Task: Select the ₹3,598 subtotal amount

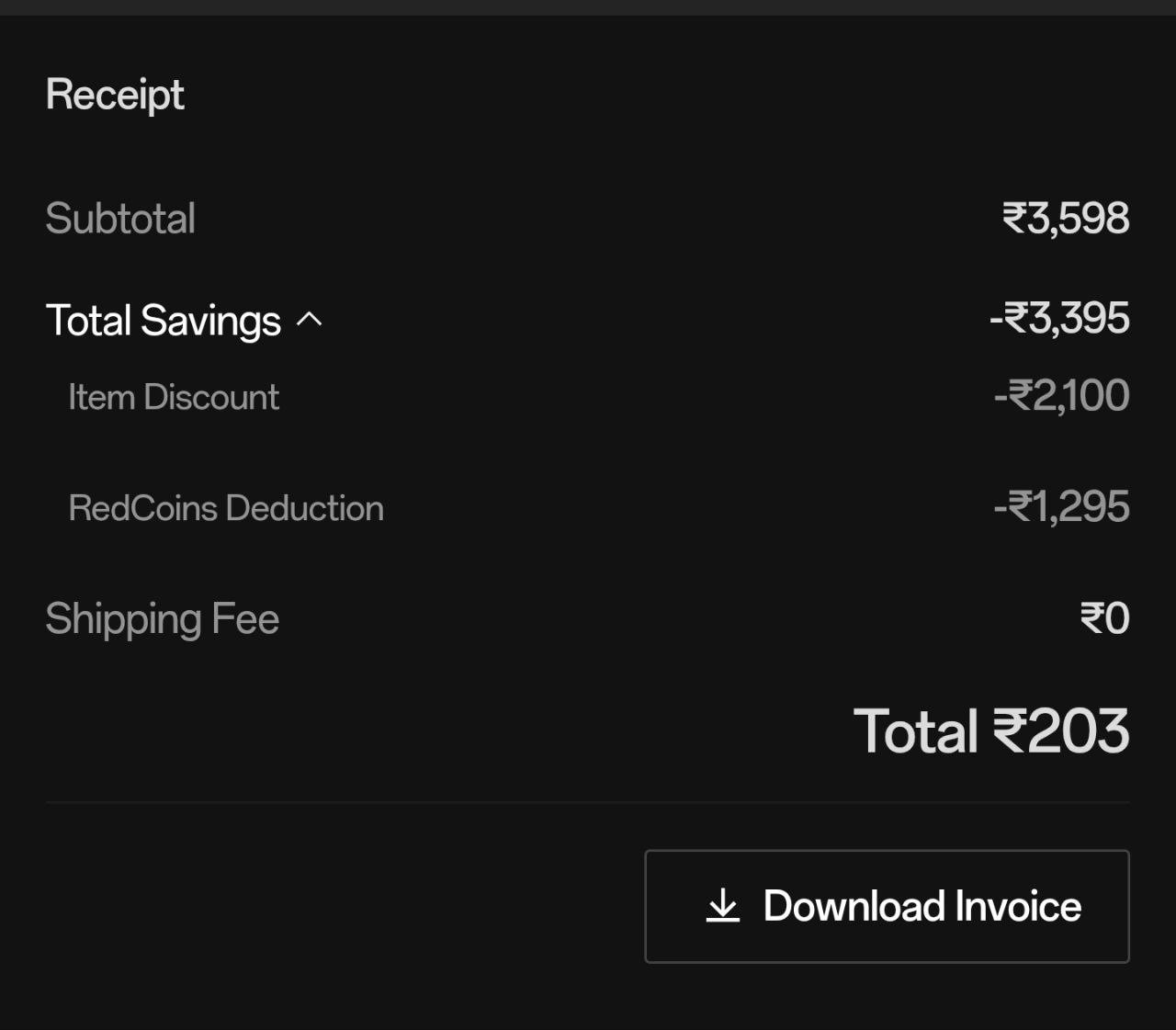Action: (1066, 219)
